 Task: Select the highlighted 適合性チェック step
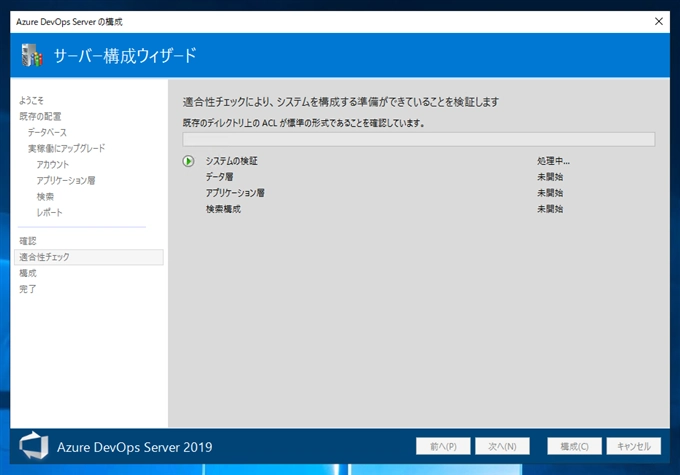[89, 257]
